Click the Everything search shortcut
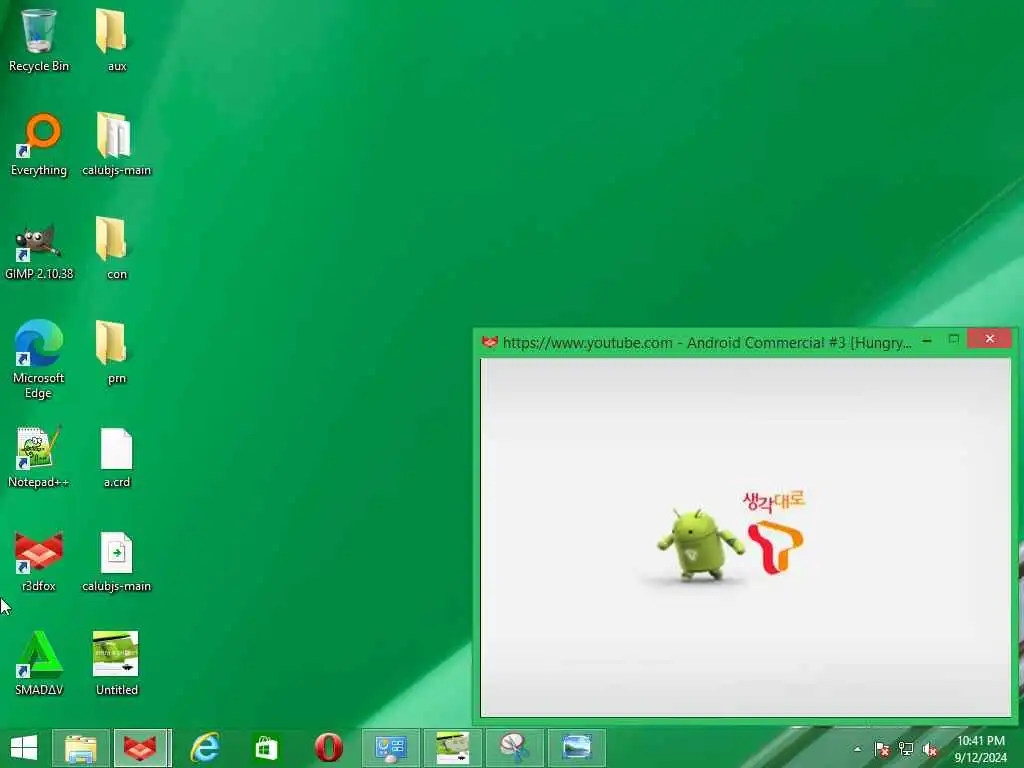 click(39, 144)
